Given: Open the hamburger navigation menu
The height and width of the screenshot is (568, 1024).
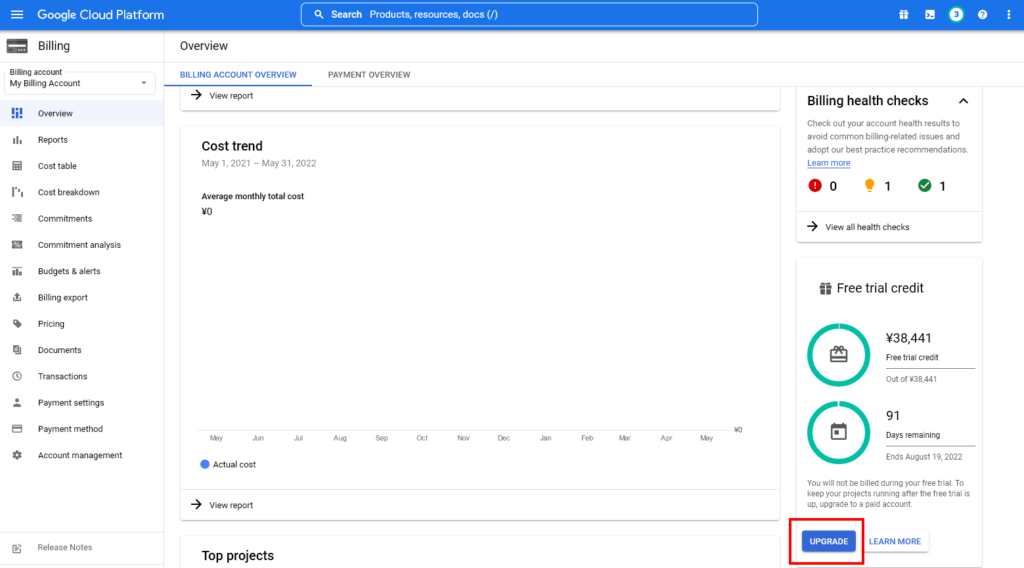Looking at the screenshot, I should [16, 15].
